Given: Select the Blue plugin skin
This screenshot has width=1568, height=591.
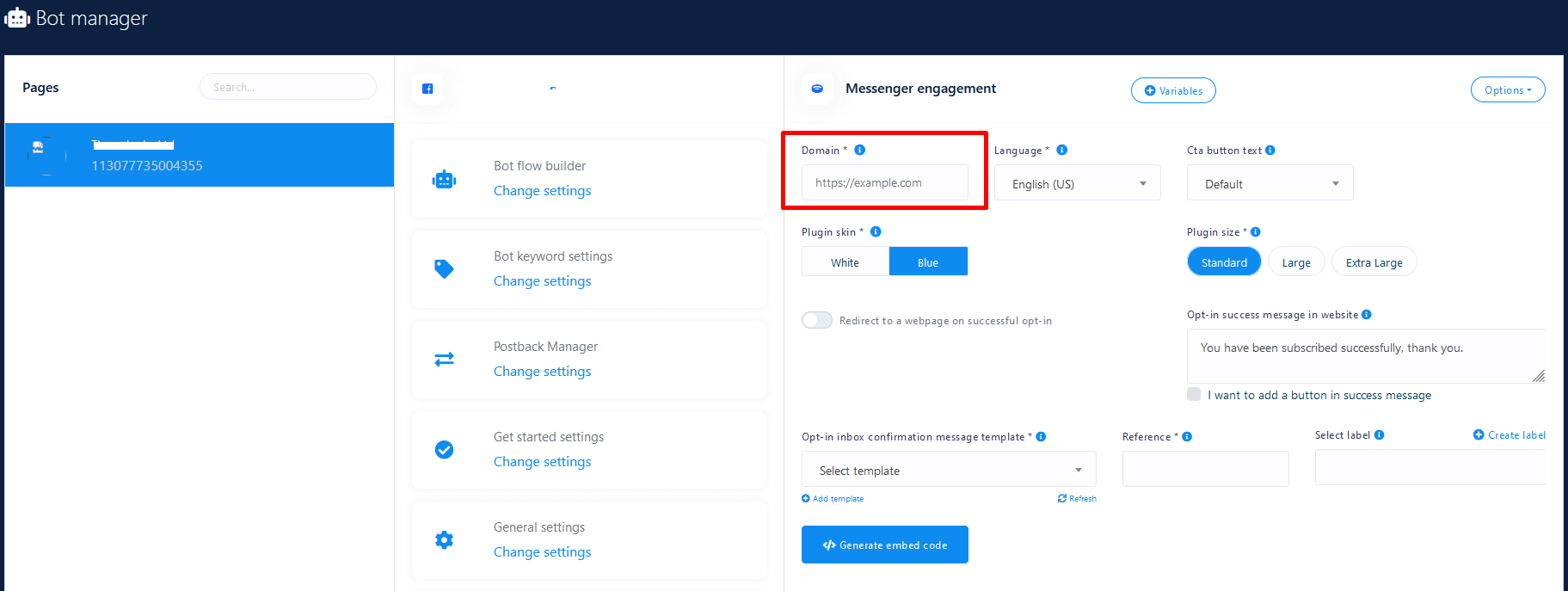Looking at the screenshot, I should click(x=927, y=262).
